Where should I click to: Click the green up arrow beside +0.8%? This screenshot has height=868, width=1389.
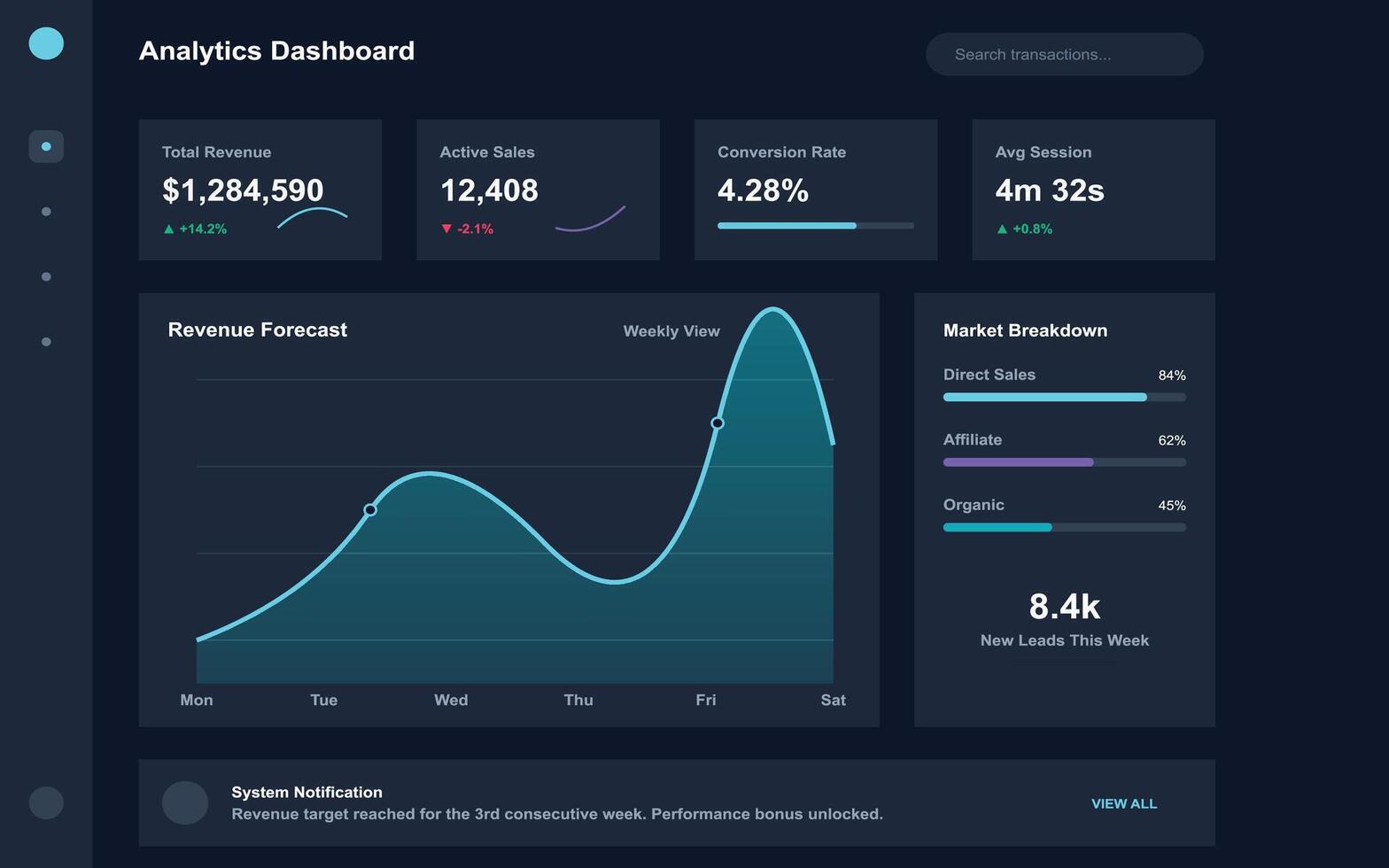click(1002, 229)
